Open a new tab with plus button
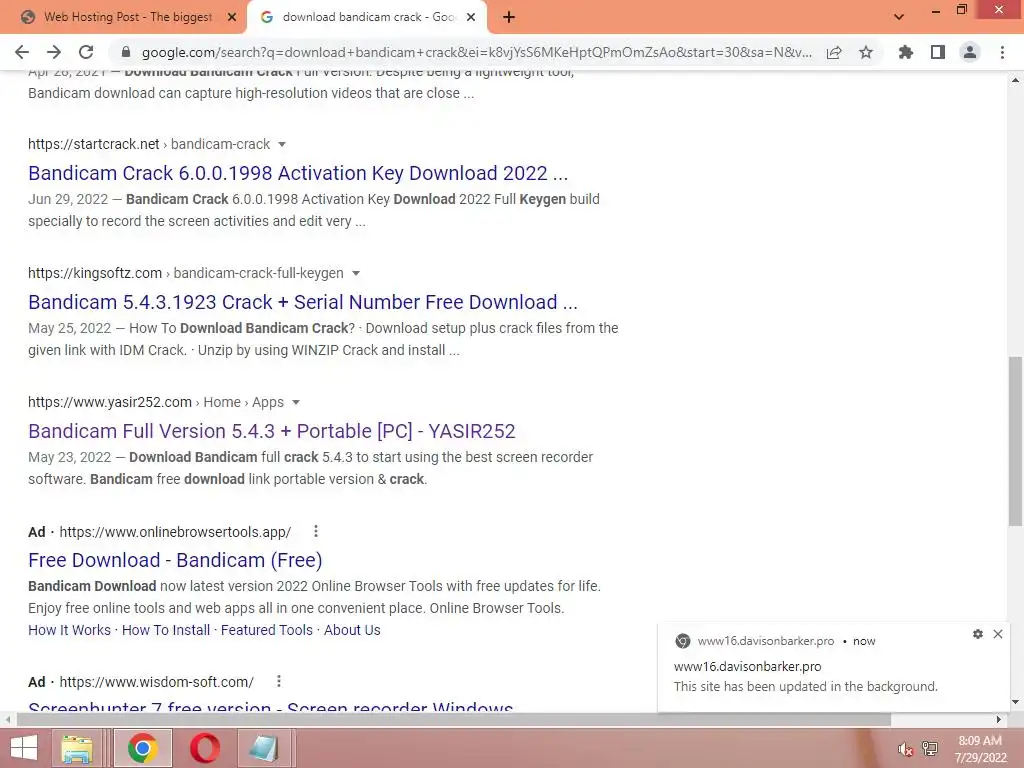The height and width of the screenshot is (768, 1024). [509, 18]
